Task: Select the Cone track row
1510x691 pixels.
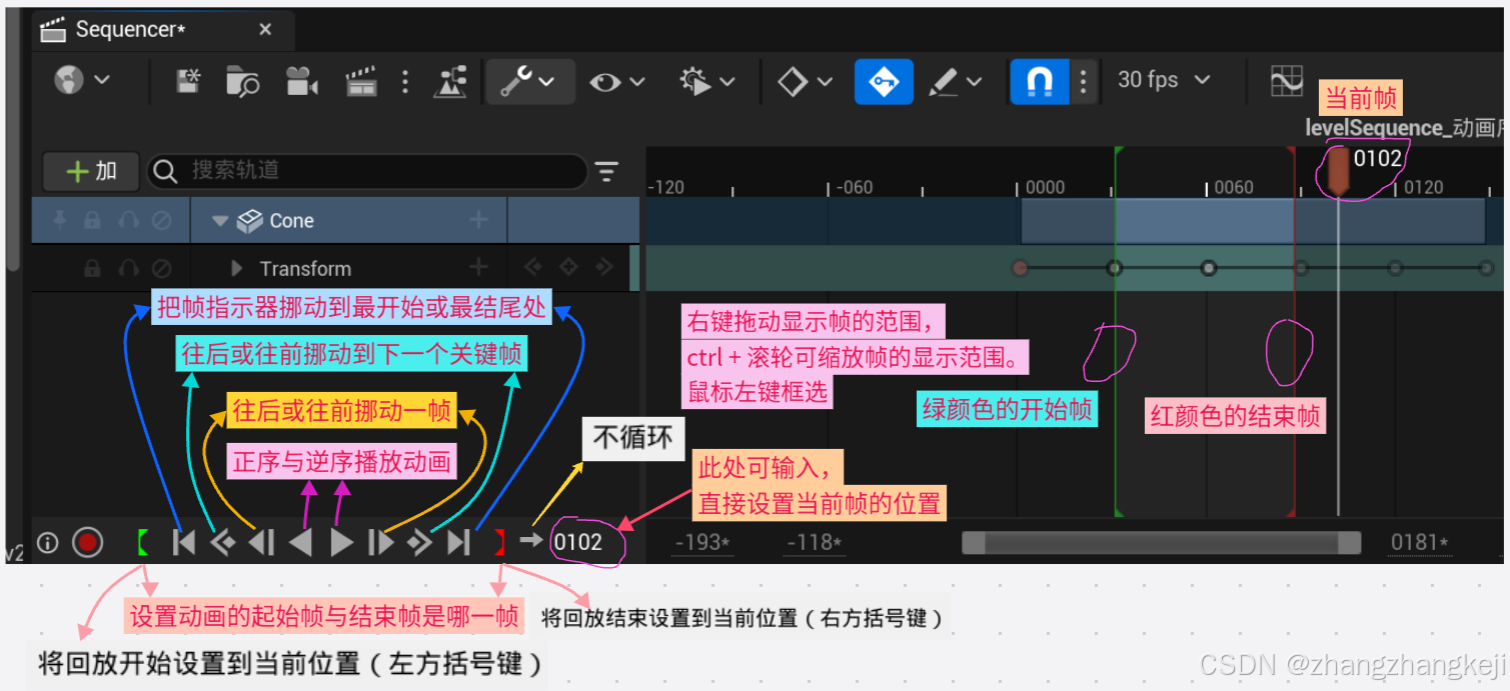Action: coord(335,220)
